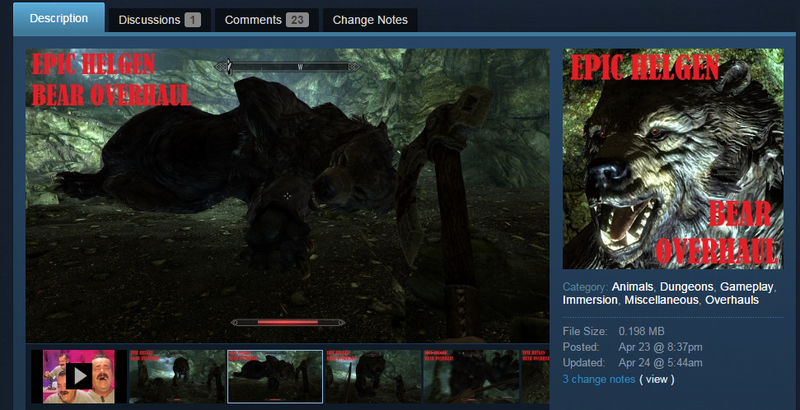This screenshot has height=410, width=800.
Task: Click the Discussions count badge 1
Action: (x=192, y=20)
